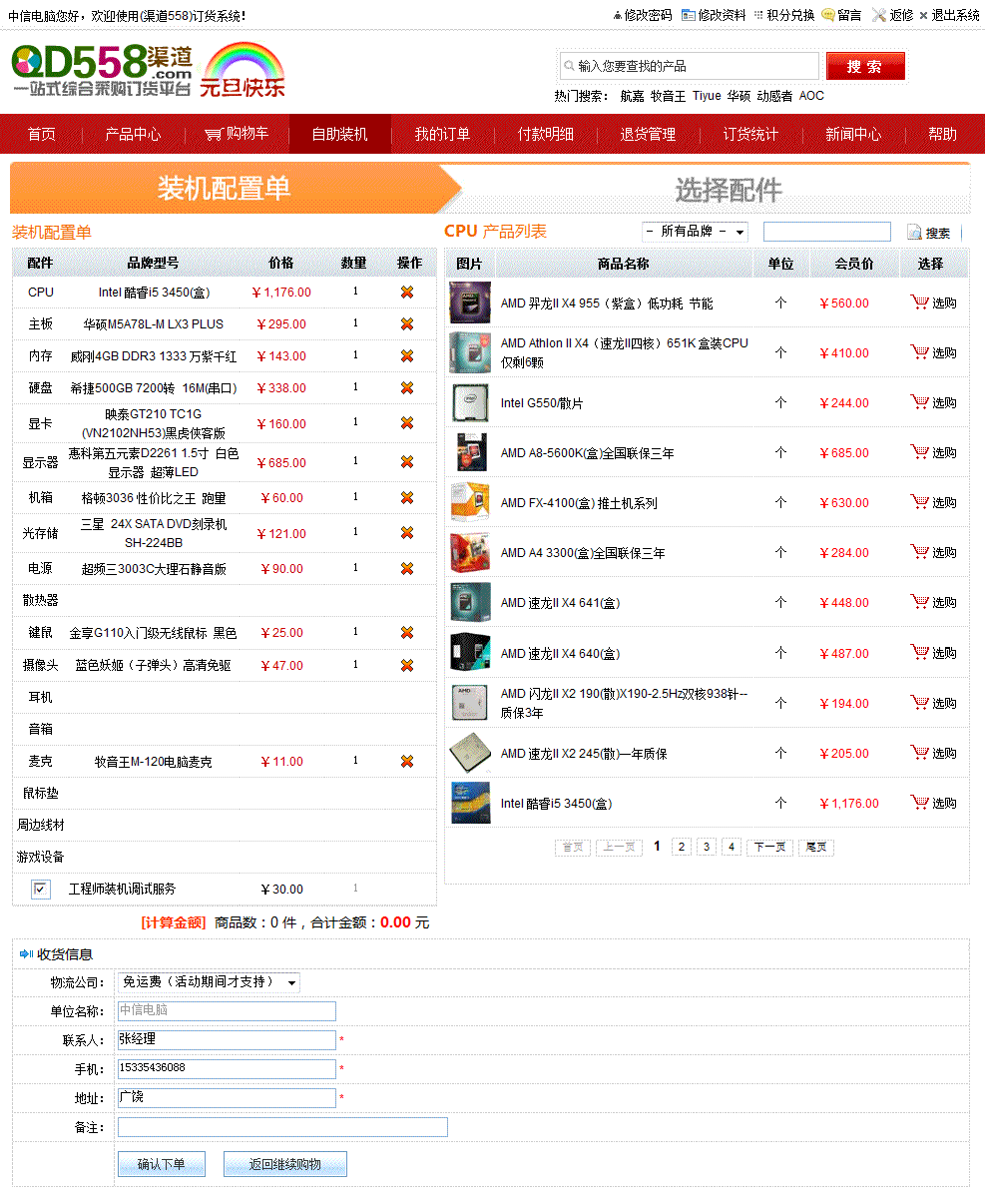Image resolution: width=985 pixels, height=1204 pixels.
Task: Remove the 格顿3036 case from the config
Action: tap(407, 498)
